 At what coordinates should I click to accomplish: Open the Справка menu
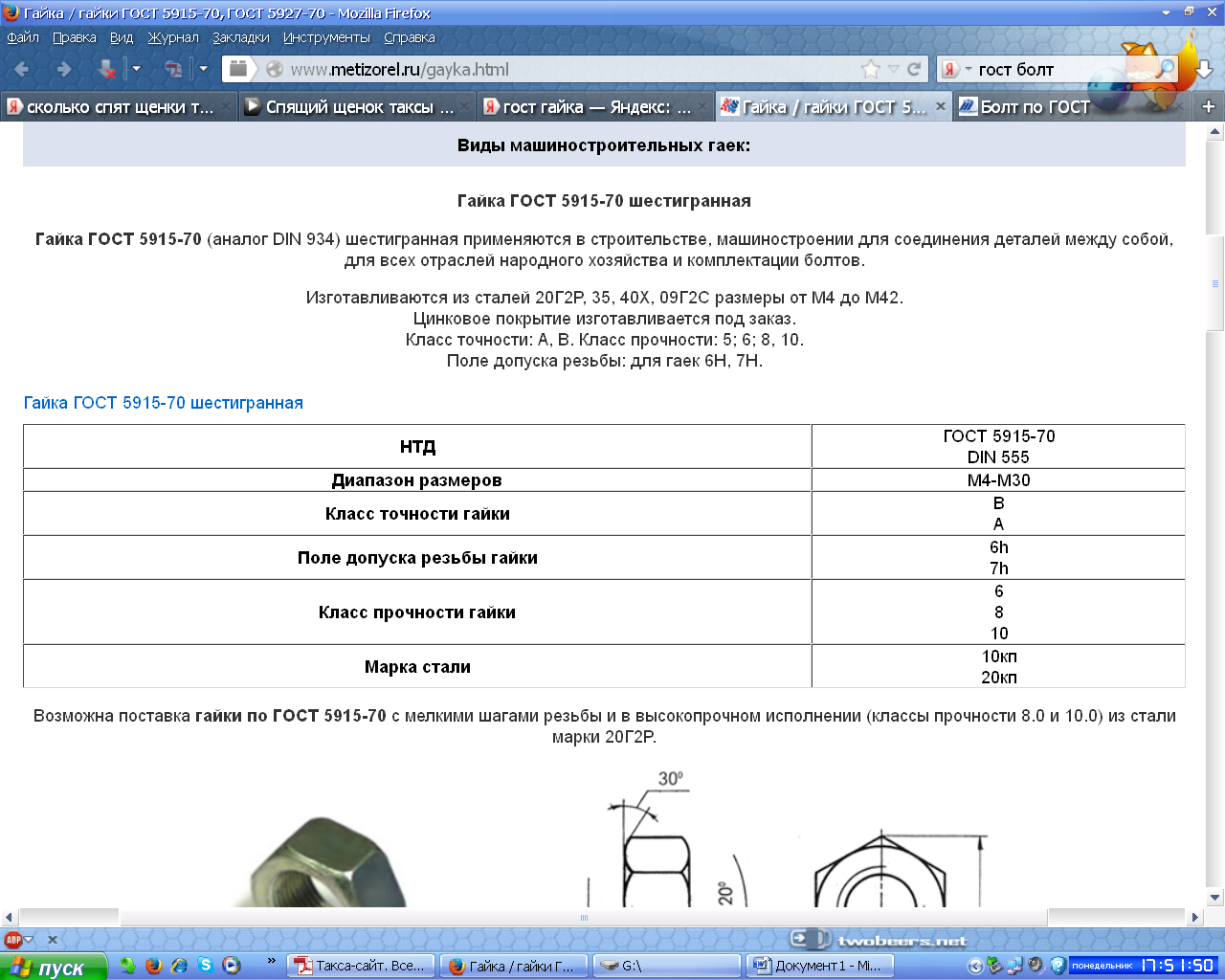tap(410, 37)
